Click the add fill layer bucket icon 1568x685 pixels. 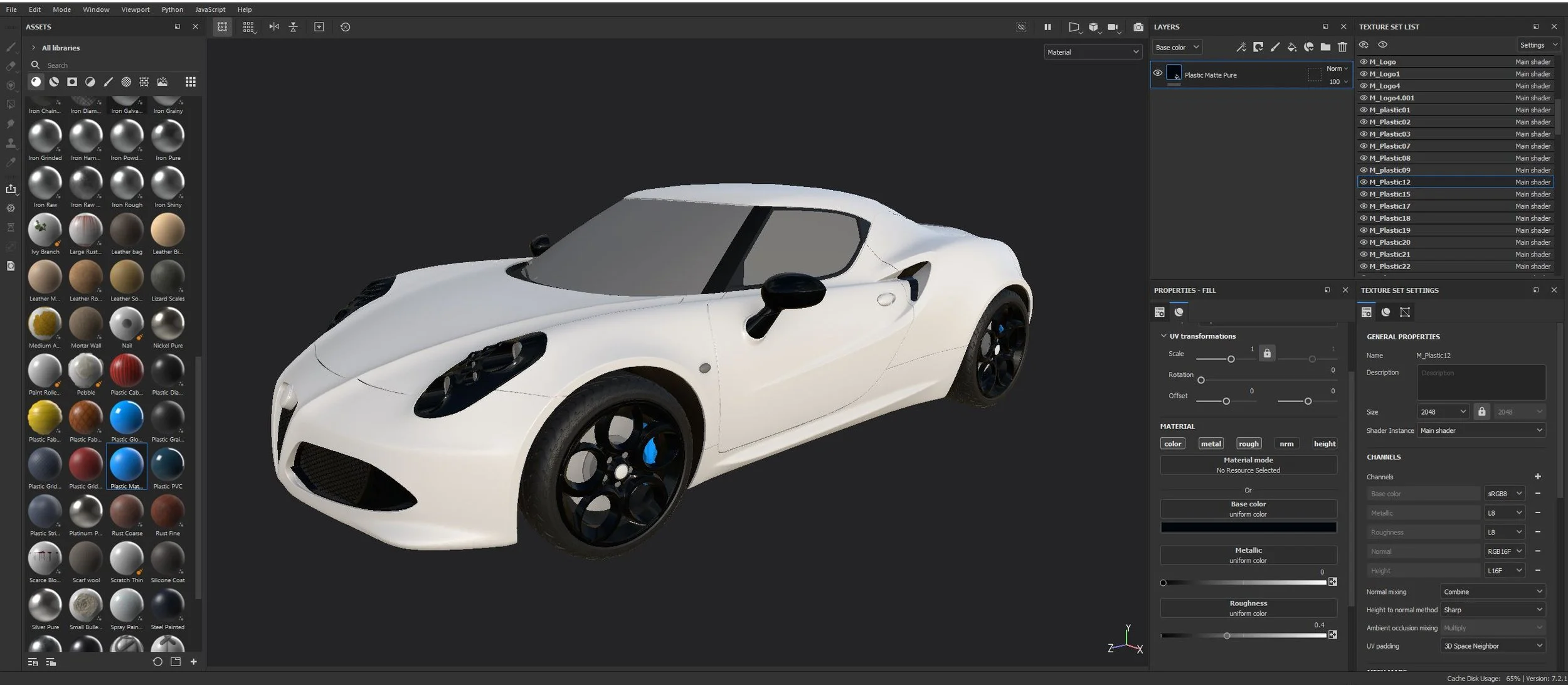[x=1292, y=47]
